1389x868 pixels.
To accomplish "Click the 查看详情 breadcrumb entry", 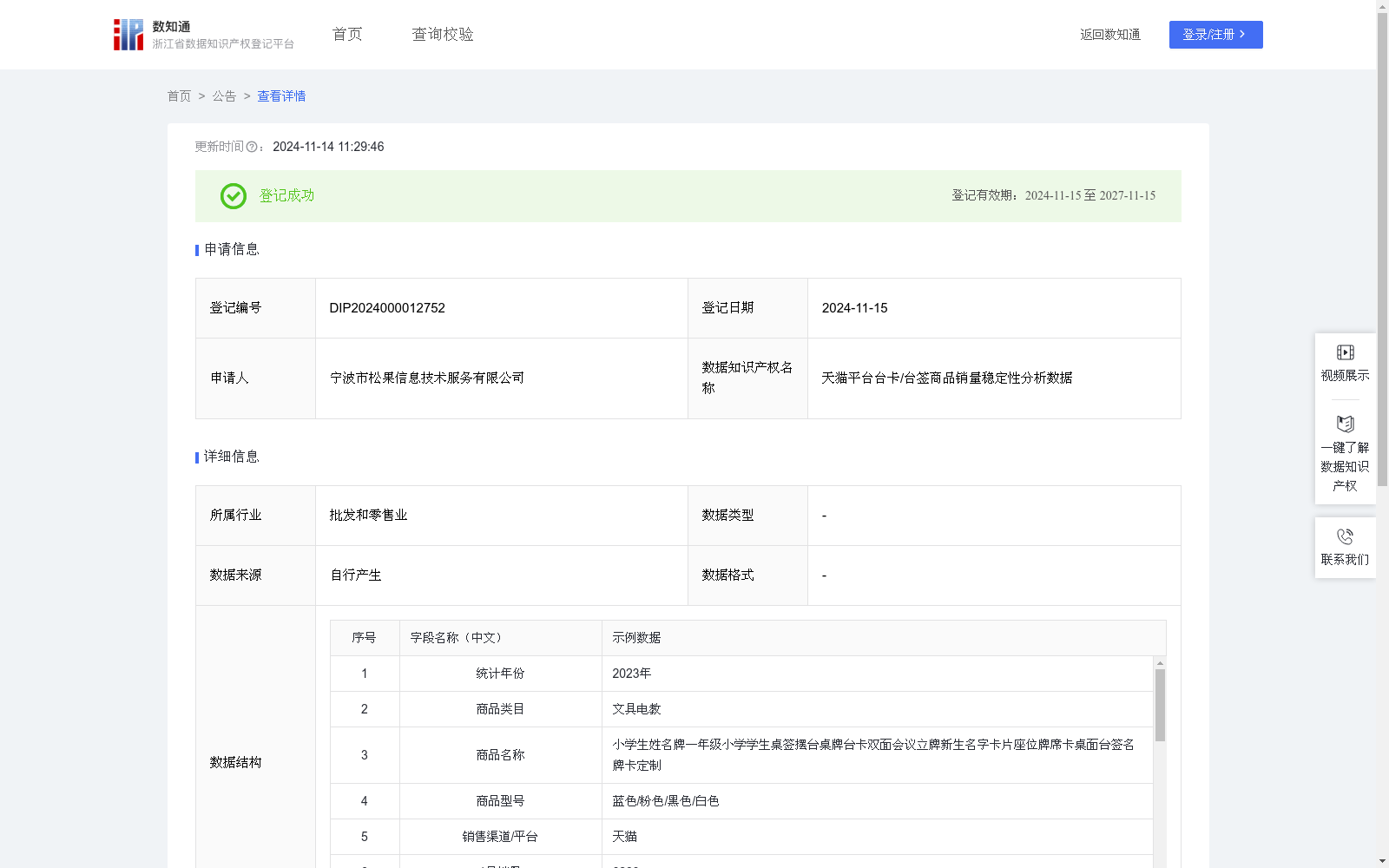I will pyautogui.click(x=280, y=96).
